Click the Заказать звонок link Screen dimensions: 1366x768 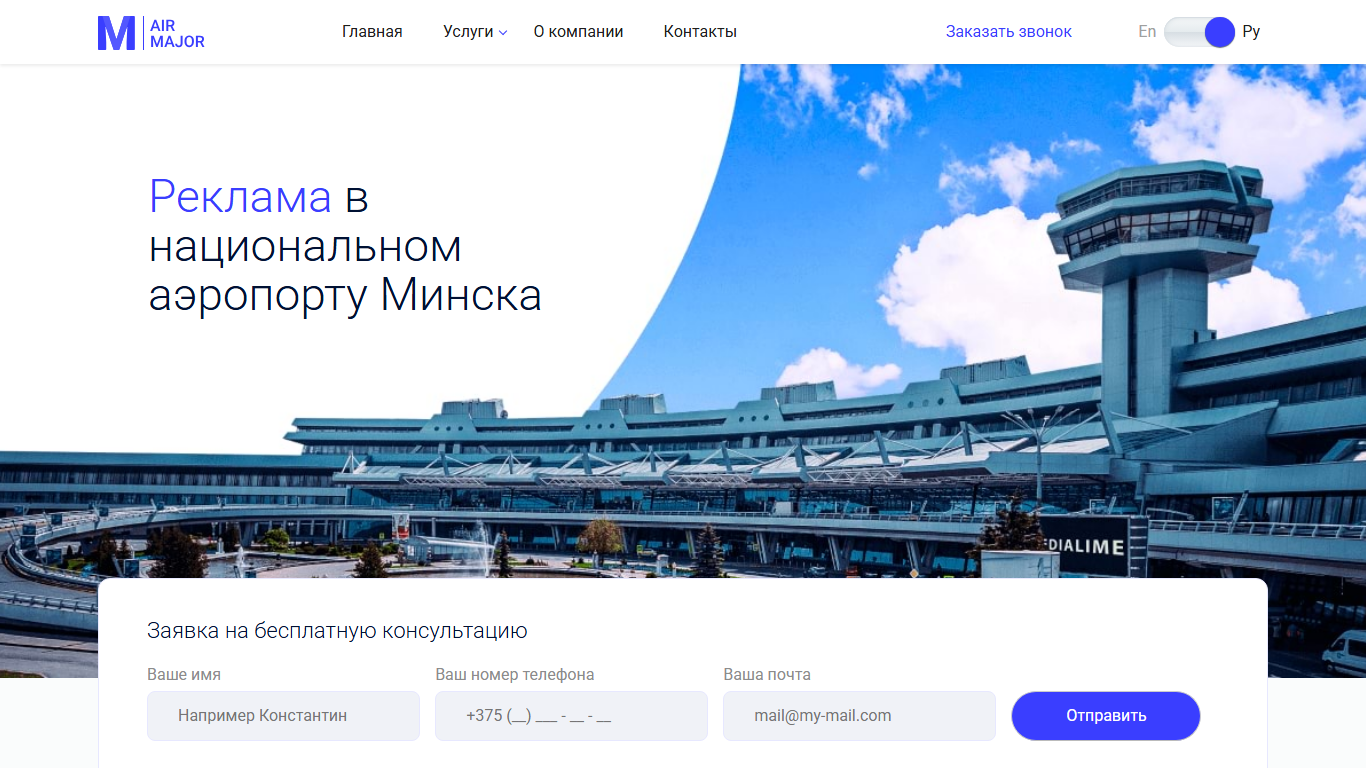click(x=1009, y=32)
